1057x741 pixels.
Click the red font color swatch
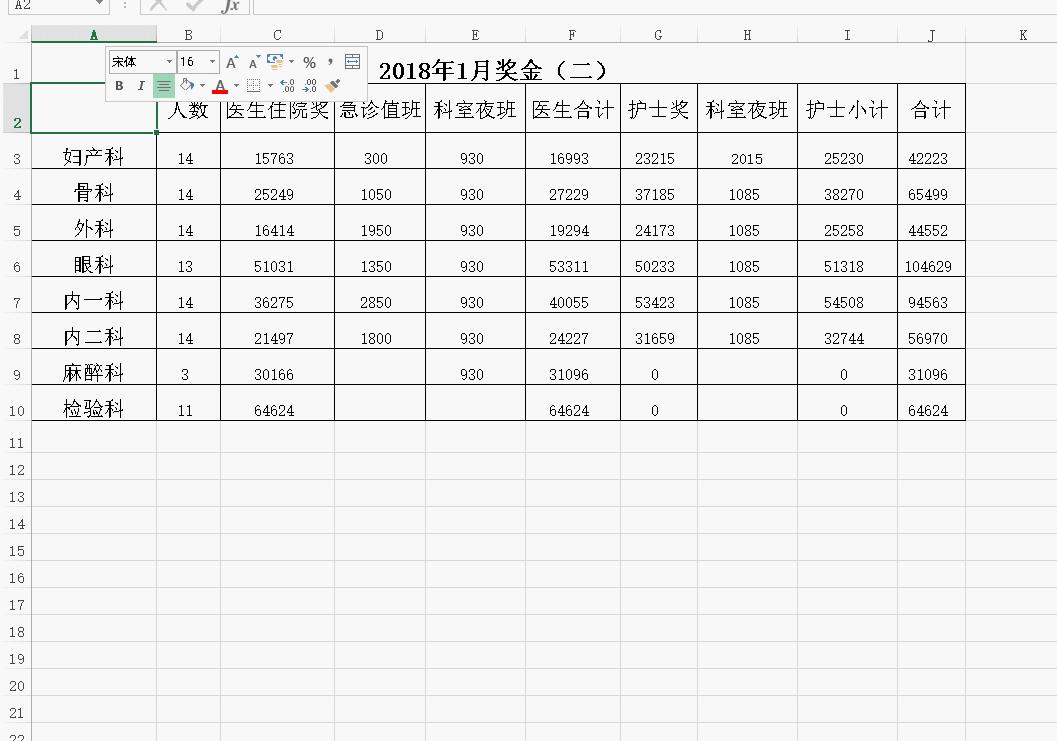220,91
